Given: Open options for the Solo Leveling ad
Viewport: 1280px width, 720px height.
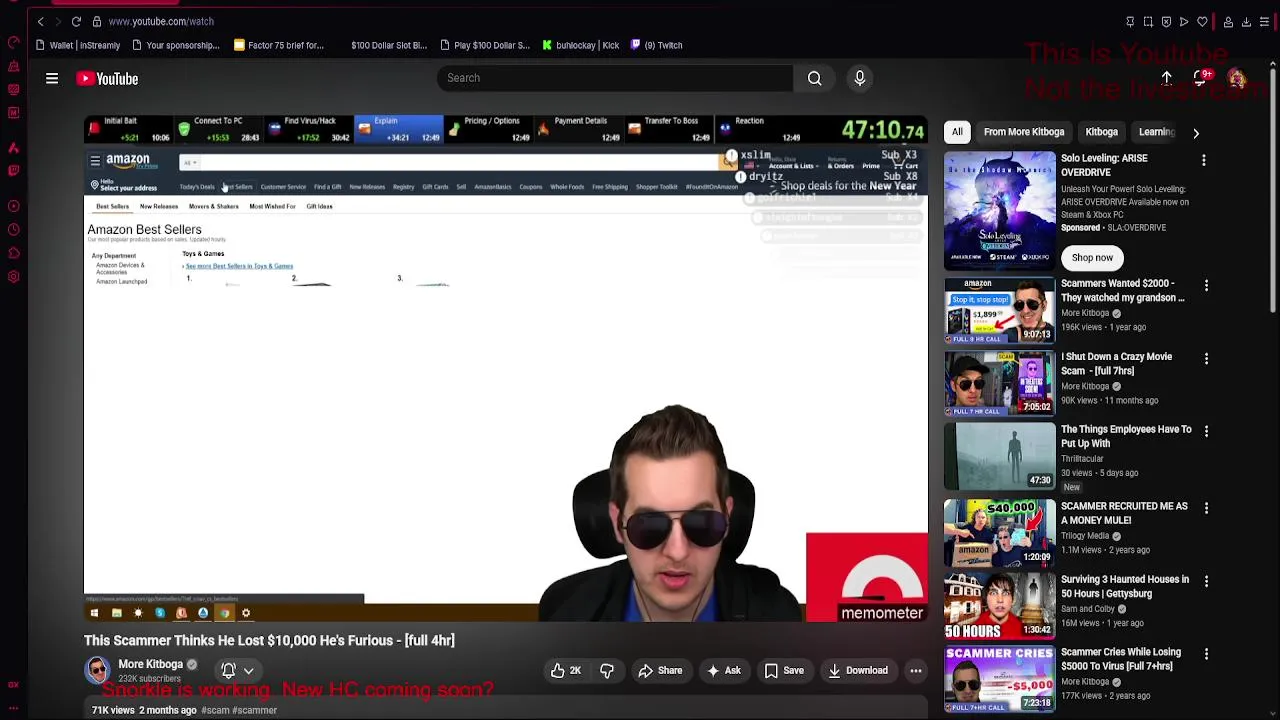Looking at the screenshot, I should point(1204,160).
